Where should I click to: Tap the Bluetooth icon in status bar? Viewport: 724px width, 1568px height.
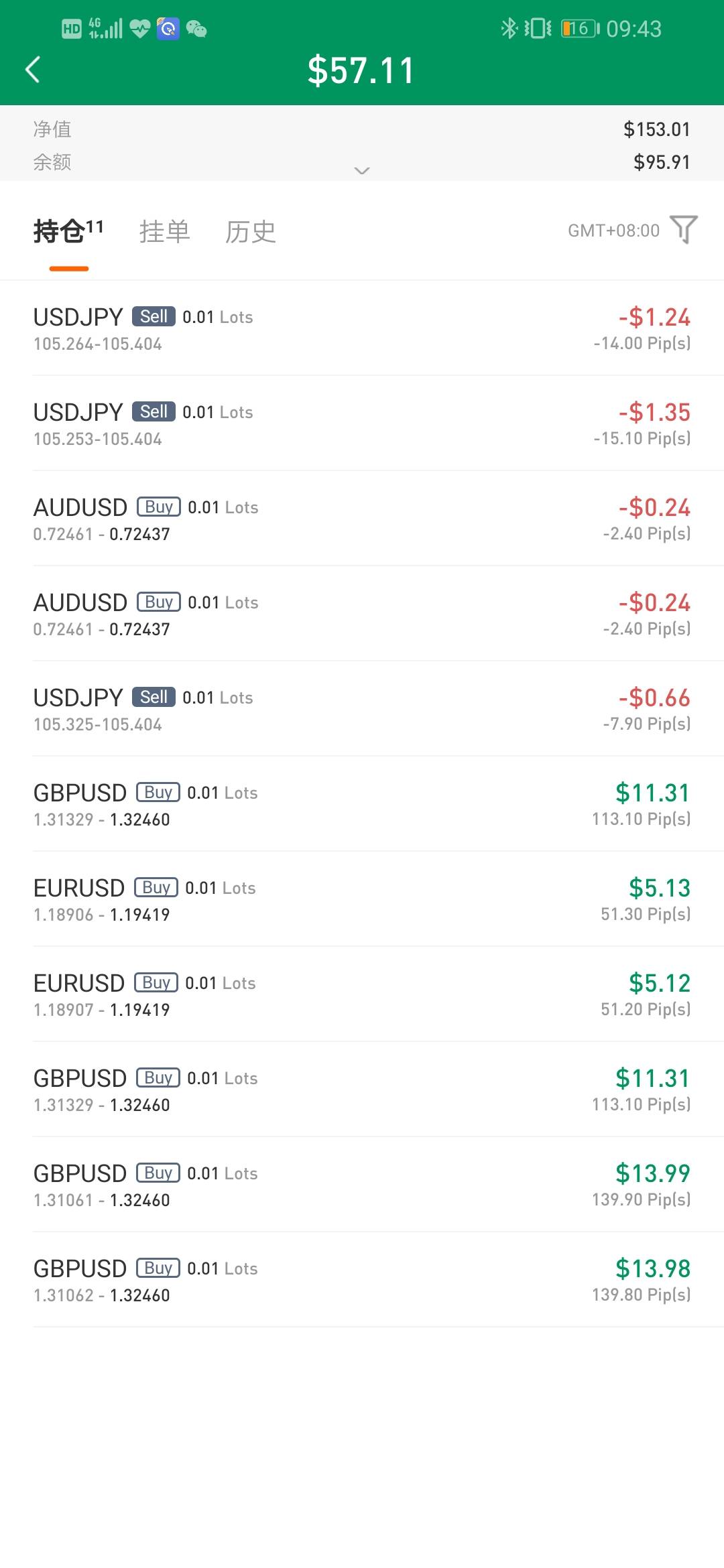509,28
